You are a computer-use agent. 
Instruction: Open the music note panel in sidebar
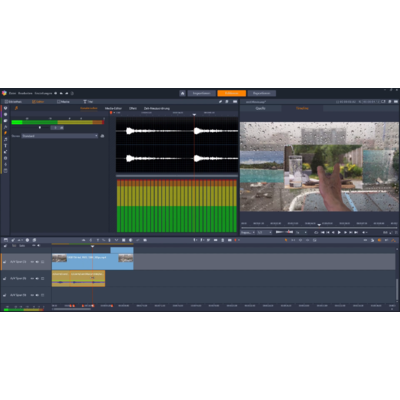click(5, 139)
